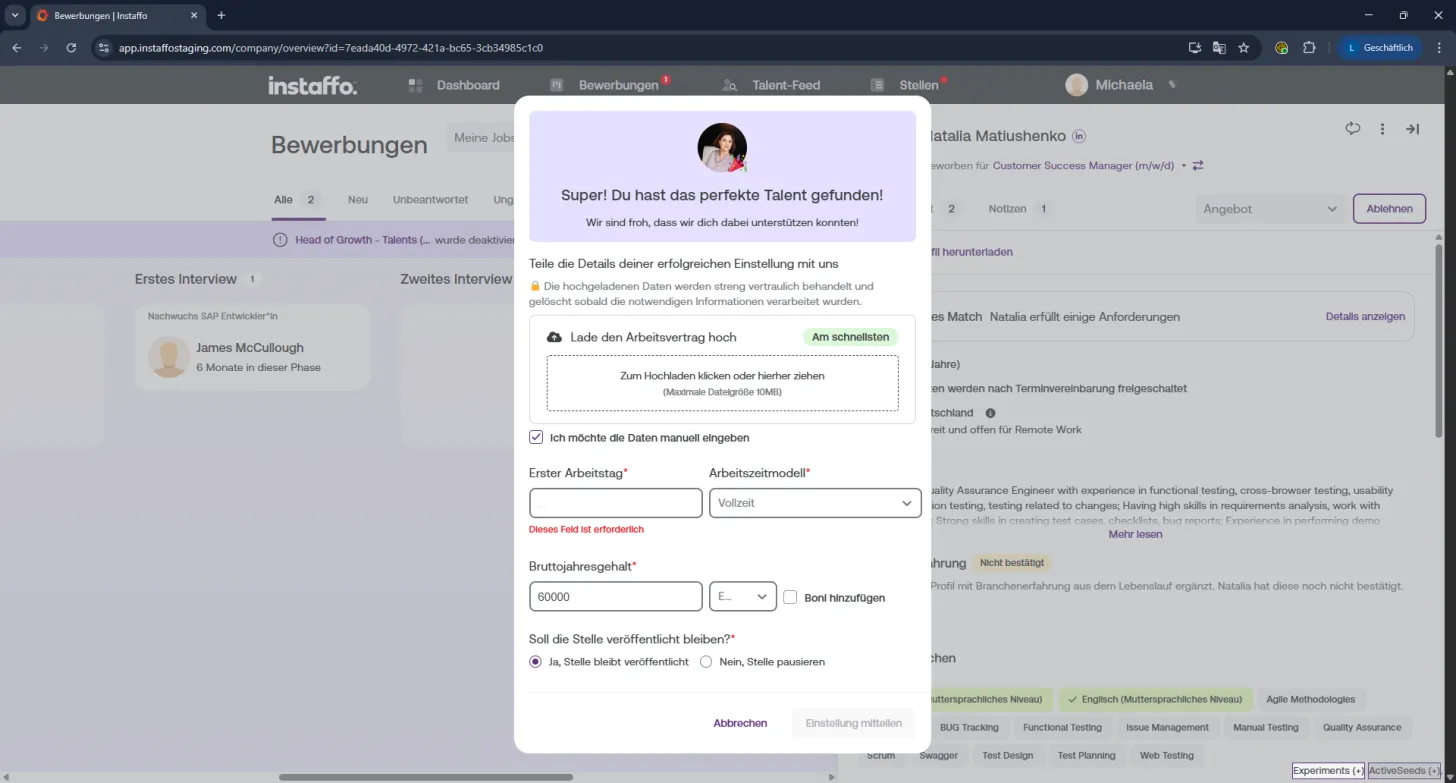Screen dimensions: 1456x783
Task: Select Ja, Stelle bleibt veröffentlicht
Action: [x=535, y=661]
